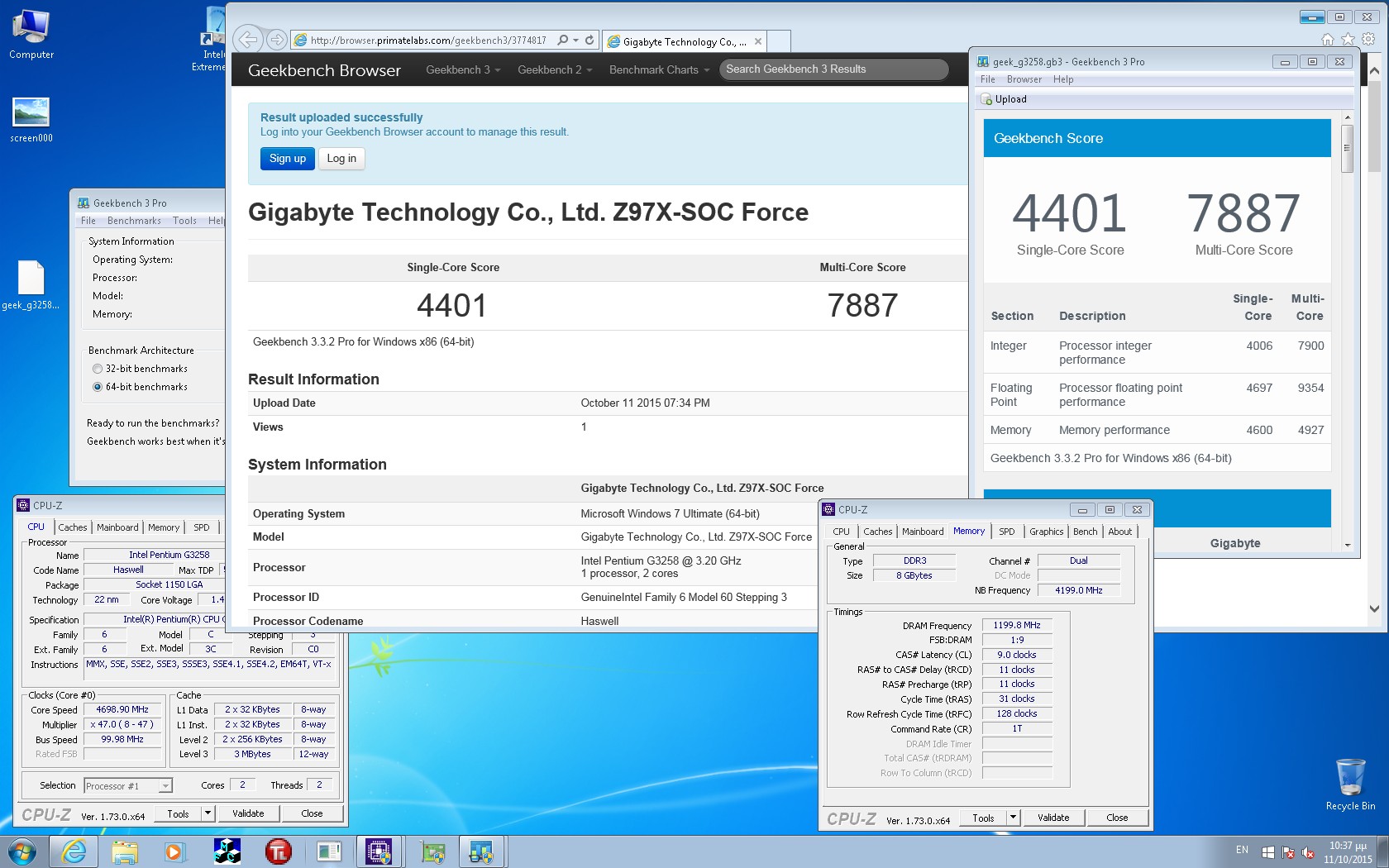
Task: Open the Action Center flag tray icon
Action: 1288,851
